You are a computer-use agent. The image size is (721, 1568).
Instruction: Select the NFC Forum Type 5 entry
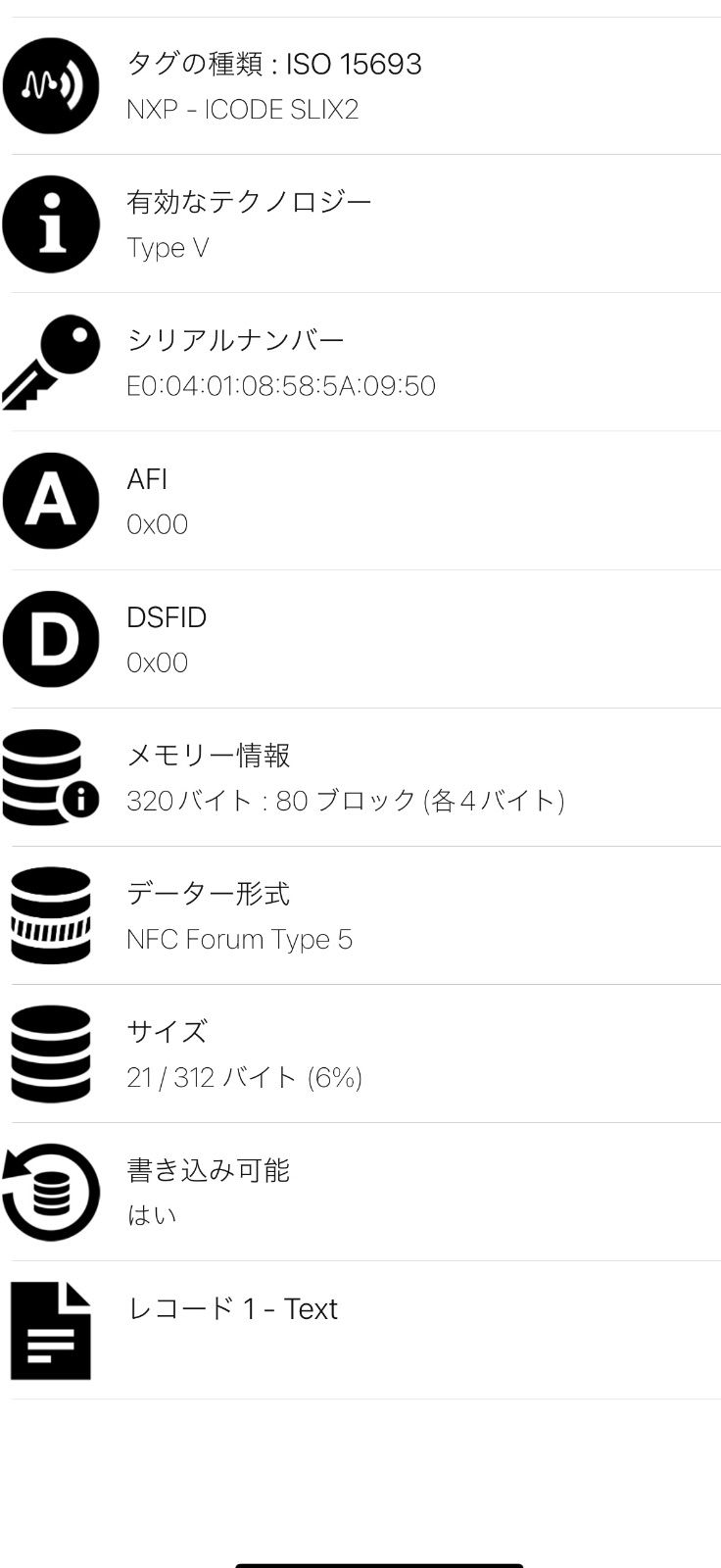(239, 939)
